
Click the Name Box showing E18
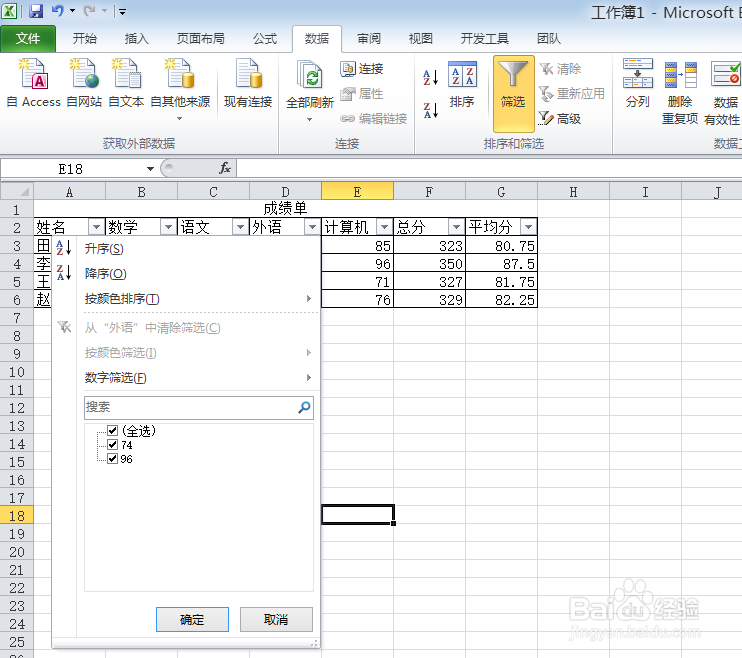[x=71, y=169]
